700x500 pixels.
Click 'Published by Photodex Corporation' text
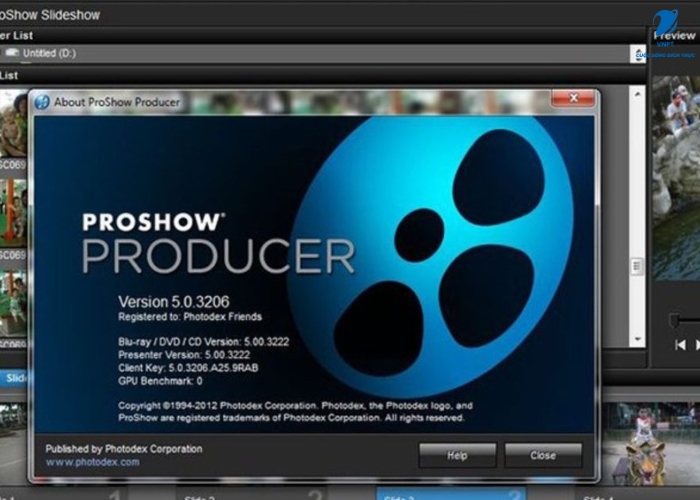coord(124,449)
